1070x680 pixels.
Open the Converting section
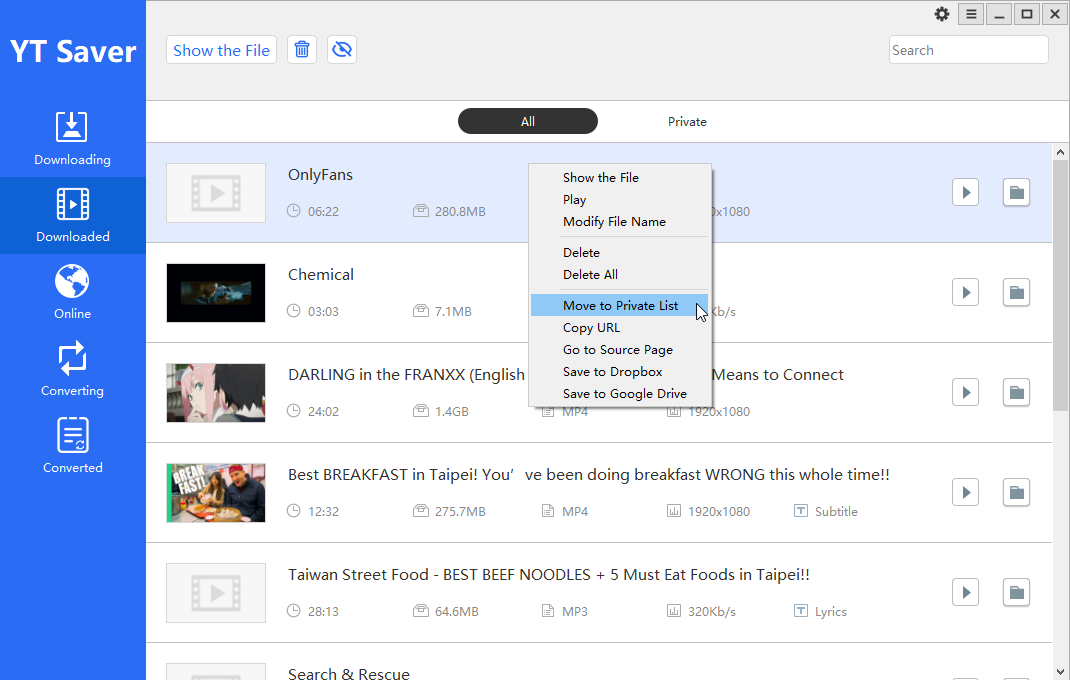[x=72, y=369]
